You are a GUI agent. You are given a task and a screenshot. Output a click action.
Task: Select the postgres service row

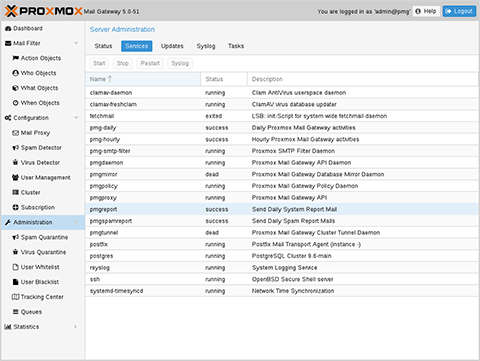282,256
